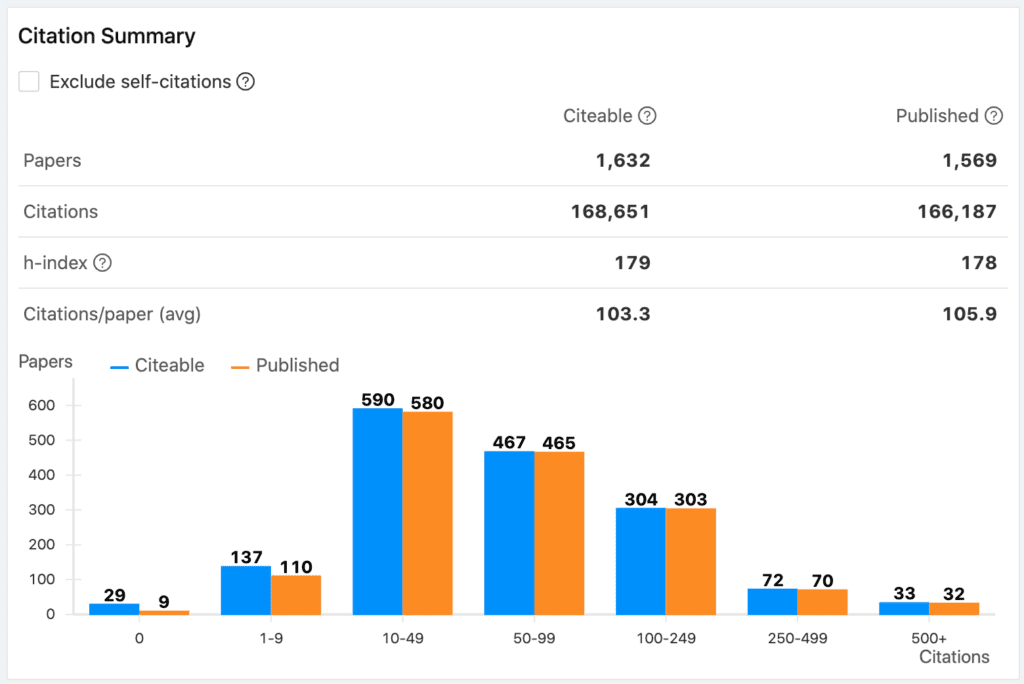Screen dimensions: 1024x684
Task: Select Published average citations 105.9
Action: pyautogui.click(x=969, y=314)
